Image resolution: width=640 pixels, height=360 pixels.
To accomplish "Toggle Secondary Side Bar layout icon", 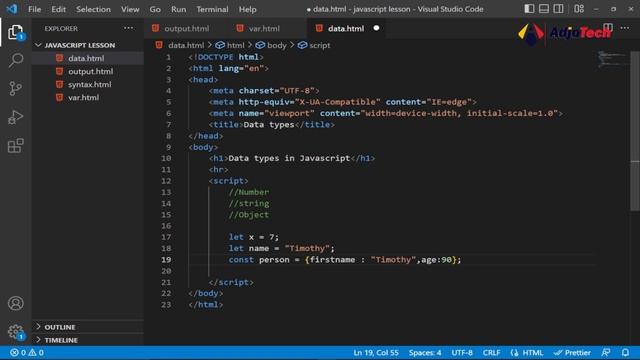I will (x=558, y=9).
